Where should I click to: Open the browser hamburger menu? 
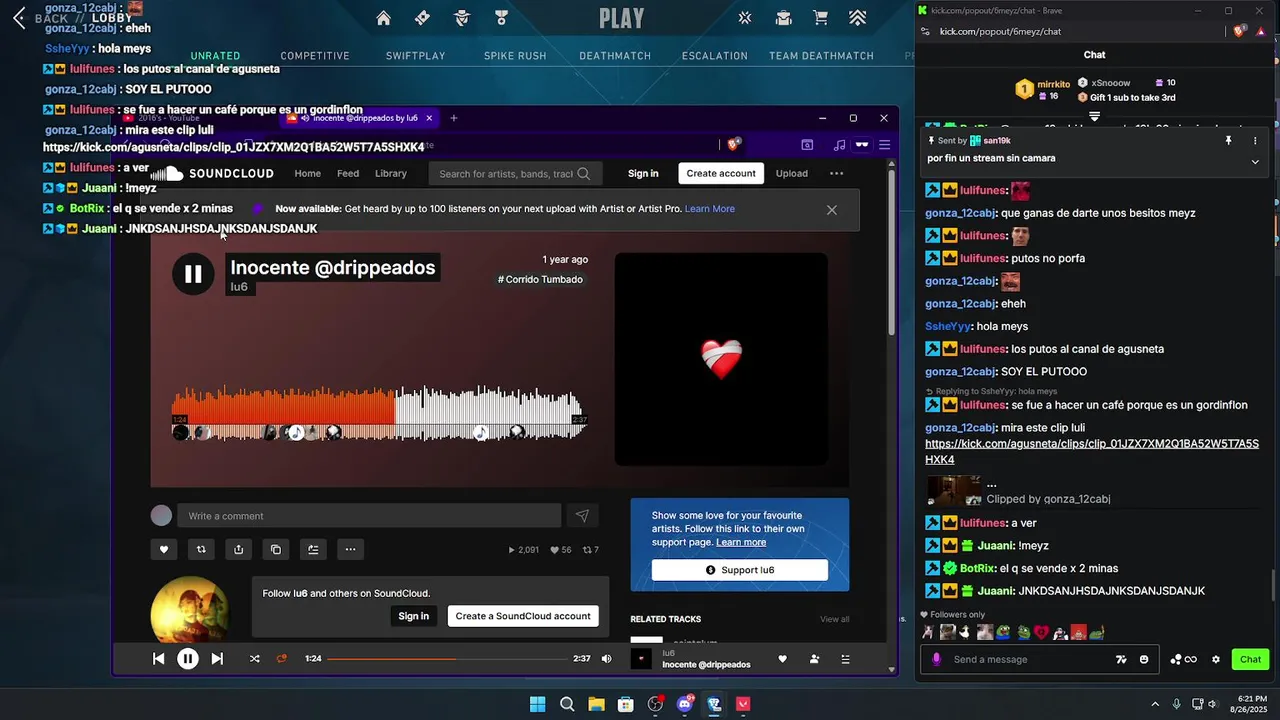pos(884,145)
